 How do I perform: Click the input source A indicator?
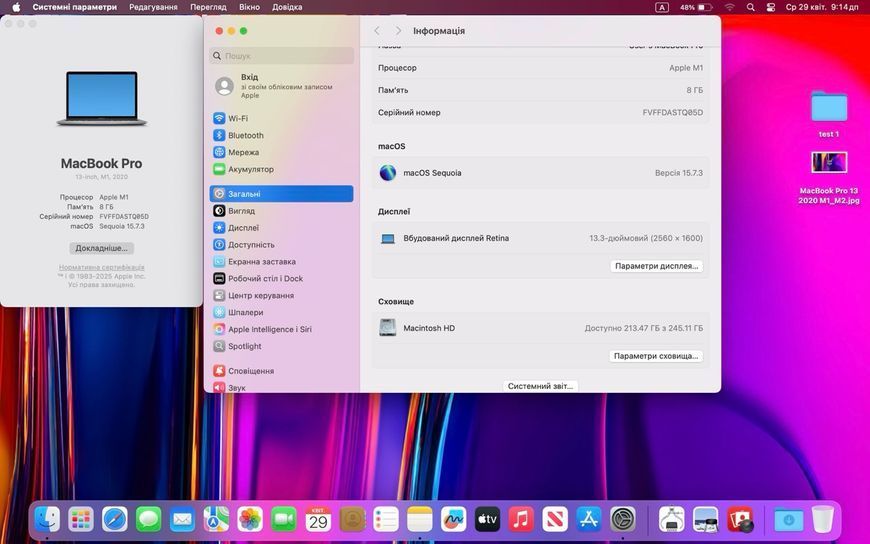662,7
